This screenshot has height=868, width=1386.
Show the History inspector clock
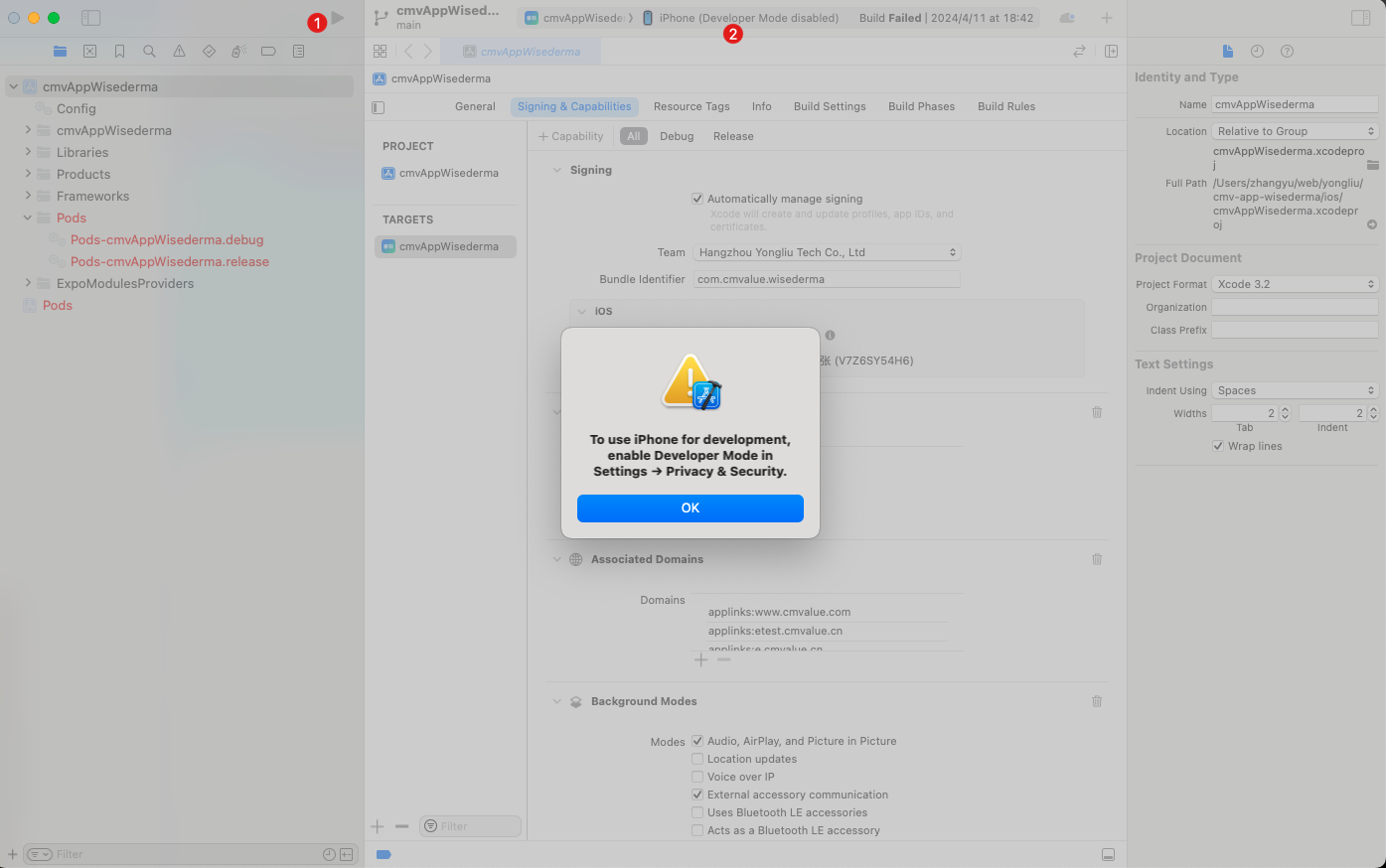pyautogui.click(x=1257, y=51)
